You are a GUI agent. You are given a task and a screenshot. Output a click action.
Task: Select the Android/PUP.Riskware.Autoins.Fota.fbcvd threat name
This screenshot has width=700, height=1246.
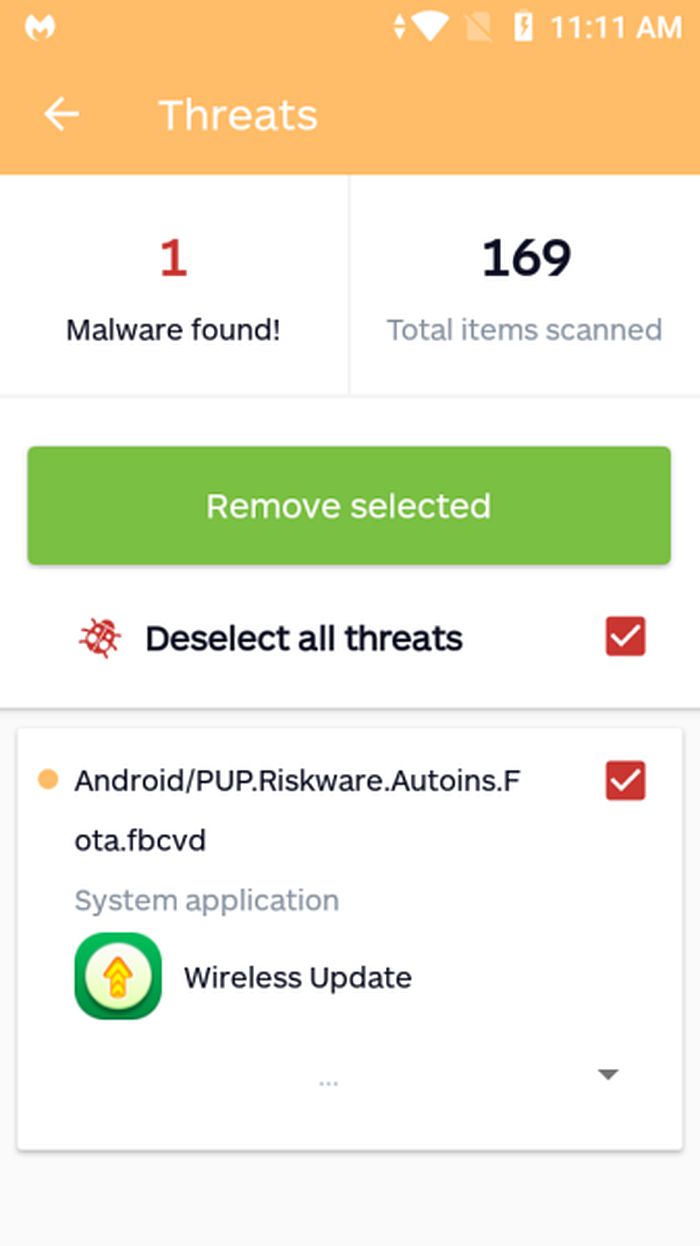(297, 810)
